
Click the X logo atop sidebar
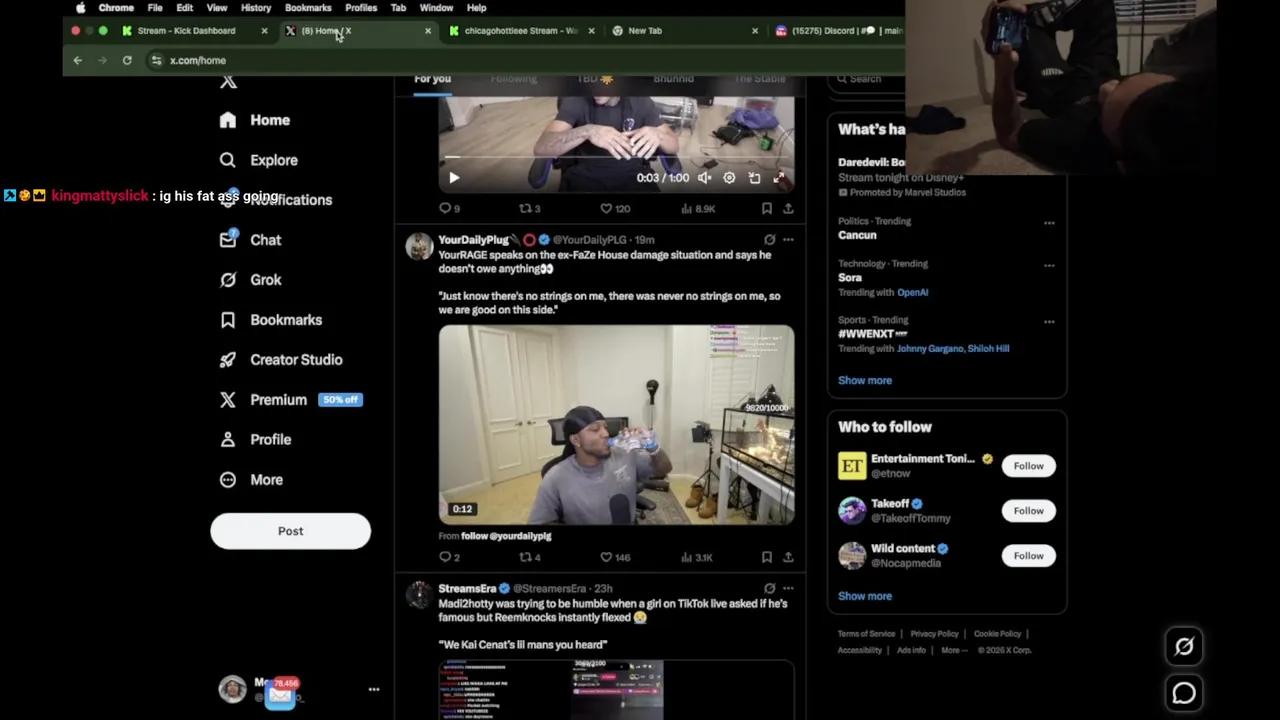pyautogui.click(x=228, y=82)
